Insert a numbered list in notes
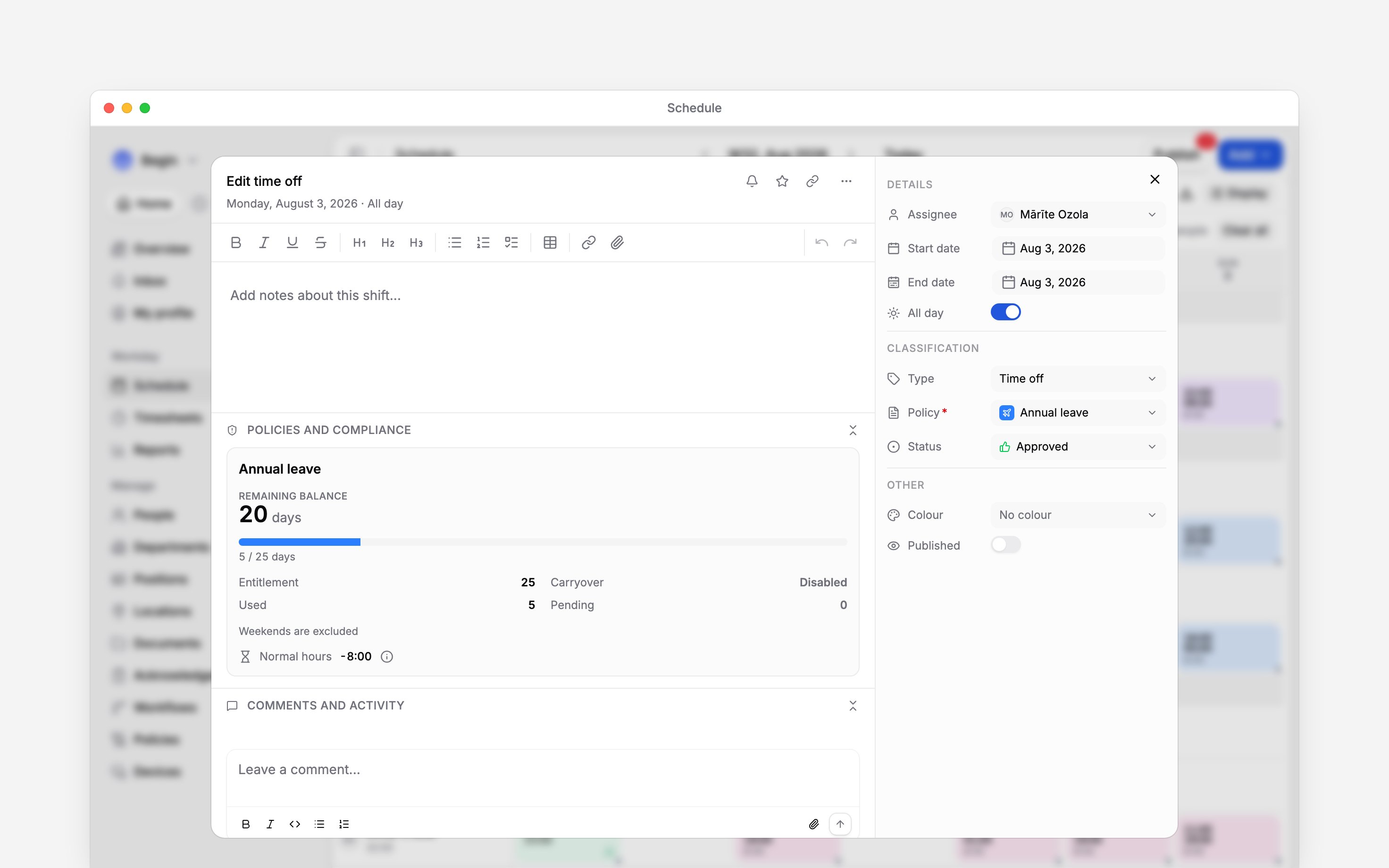The height and width of the screenshot is (868, 1389). pyautogui.click(x=483, y=243)
